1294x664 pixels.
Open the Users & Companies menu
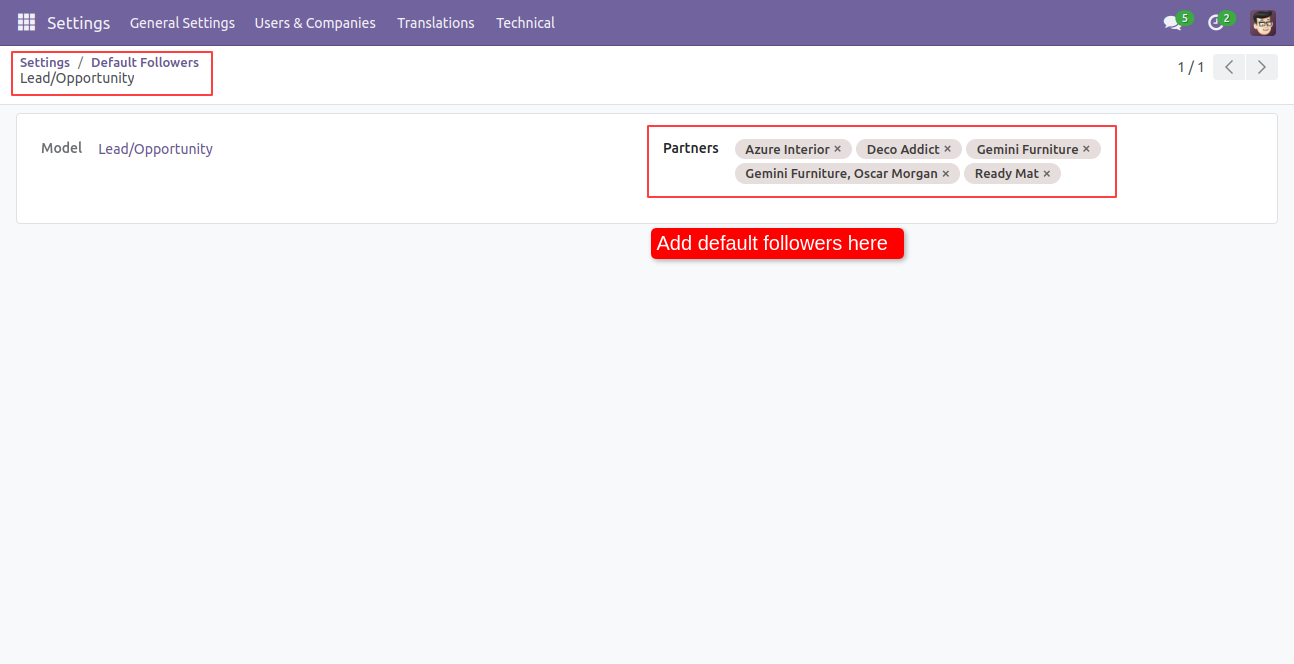(315, 22)
